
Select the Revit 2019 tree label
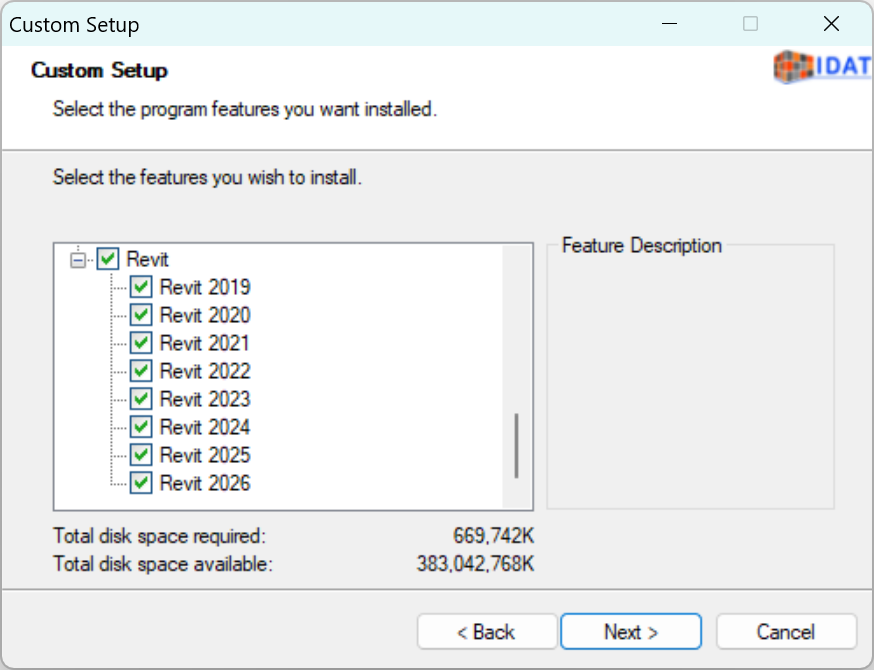point(205,287)
